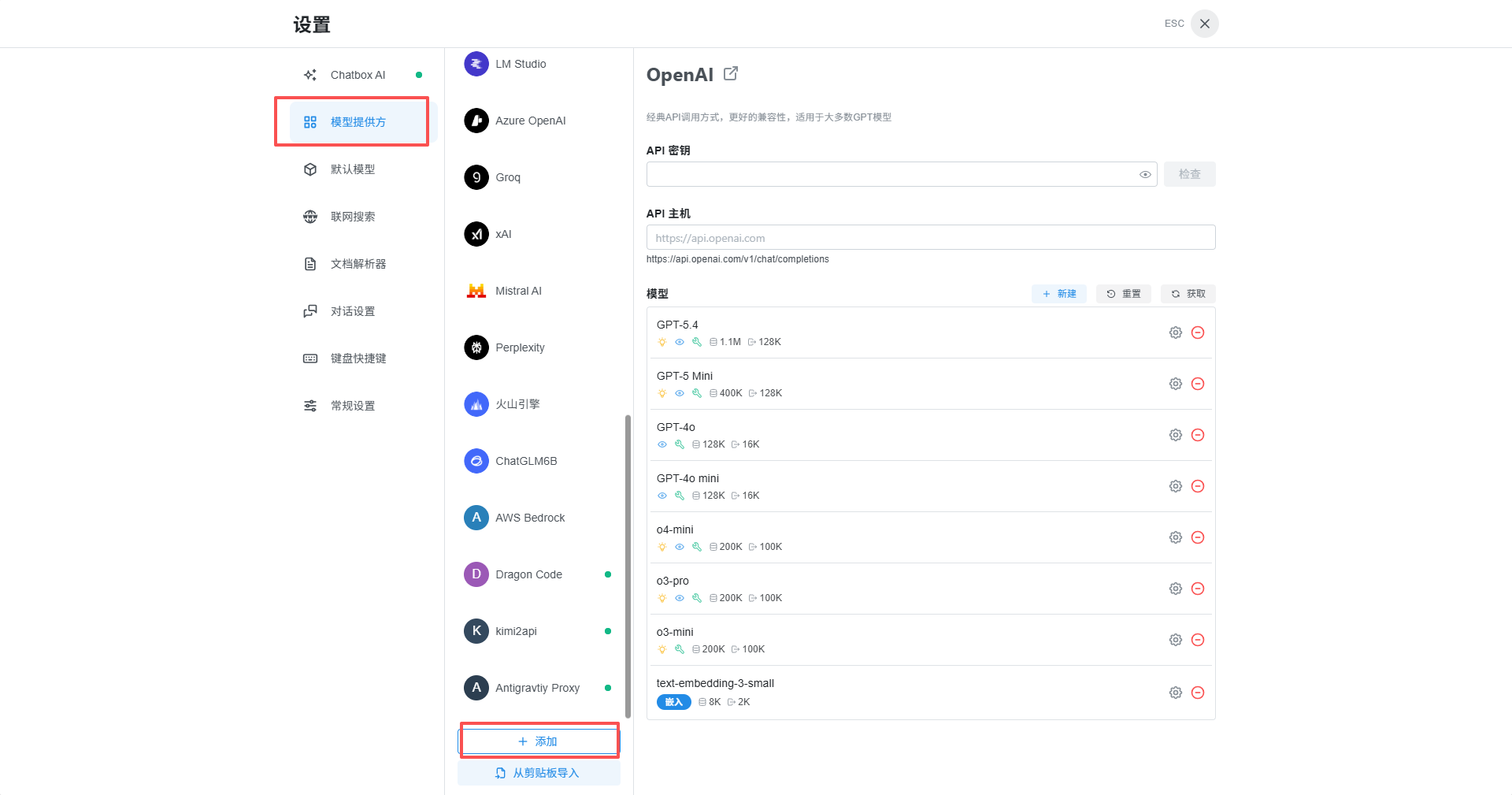Viewport: 1512px width, 795px height.
Task: Open 联网搜索 settings
Action: point(363,217)
